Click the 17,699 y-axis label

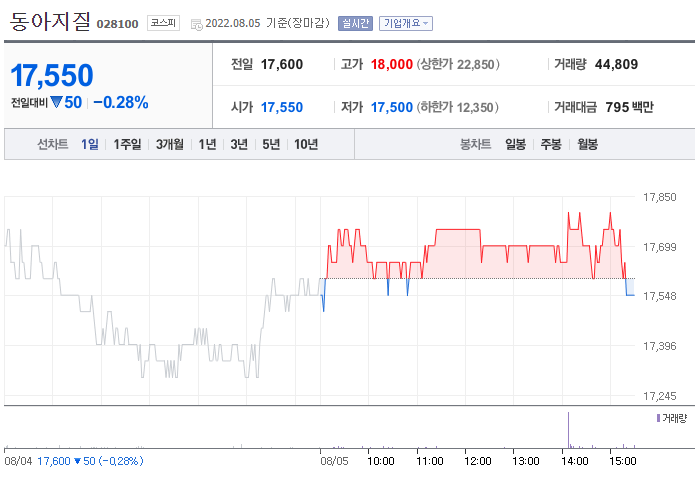coord(660,247)
